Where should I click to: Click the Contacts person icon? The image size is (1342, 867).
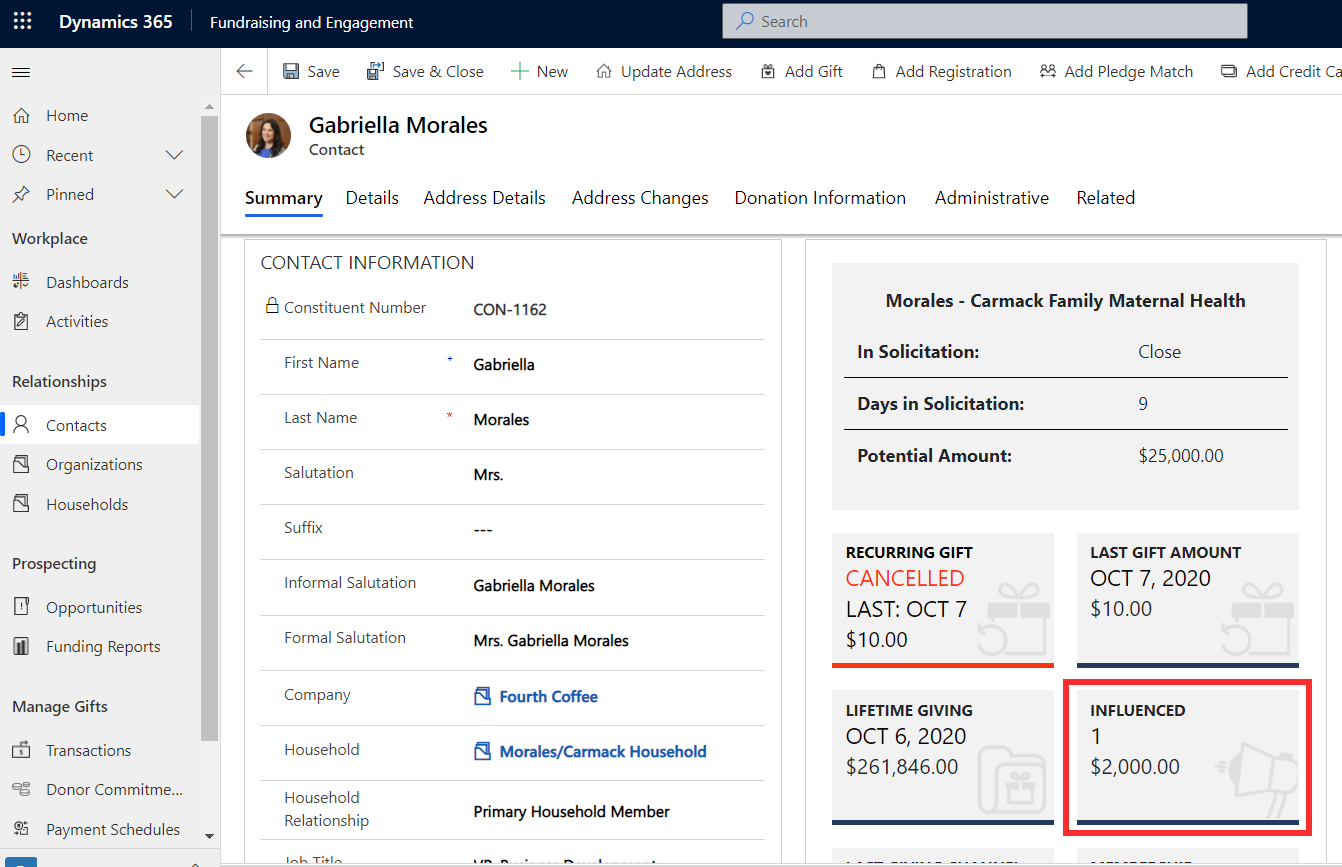(21, 425)
